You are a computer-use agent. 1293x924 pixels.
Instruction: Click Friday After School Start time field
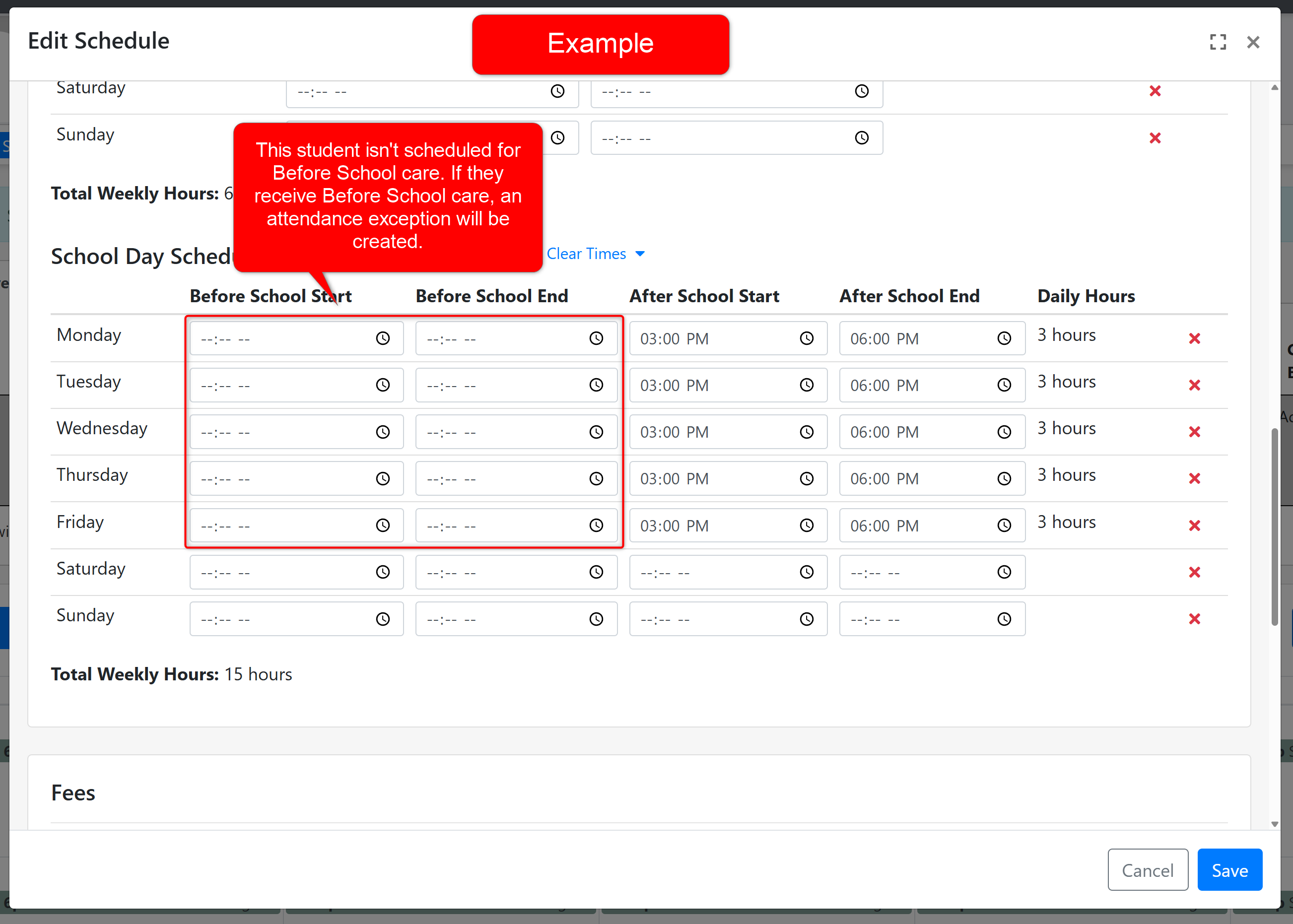coord(711,526)
